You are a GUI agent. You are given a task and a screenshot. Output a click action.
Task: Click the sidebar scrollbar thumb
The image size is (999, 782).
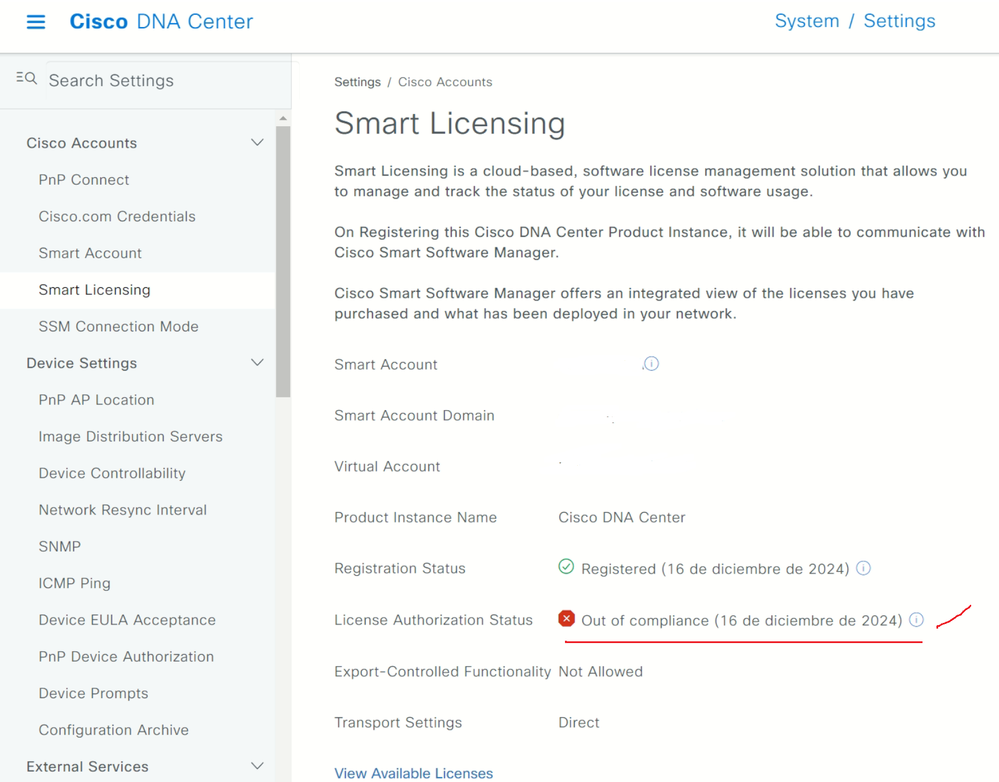click(x=283, y=261)
